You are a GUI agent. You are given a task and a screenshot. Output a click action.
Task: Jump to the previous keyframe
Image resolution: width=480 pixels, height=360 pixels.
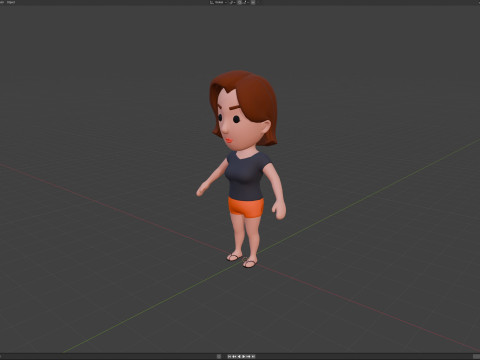point(234,356)
